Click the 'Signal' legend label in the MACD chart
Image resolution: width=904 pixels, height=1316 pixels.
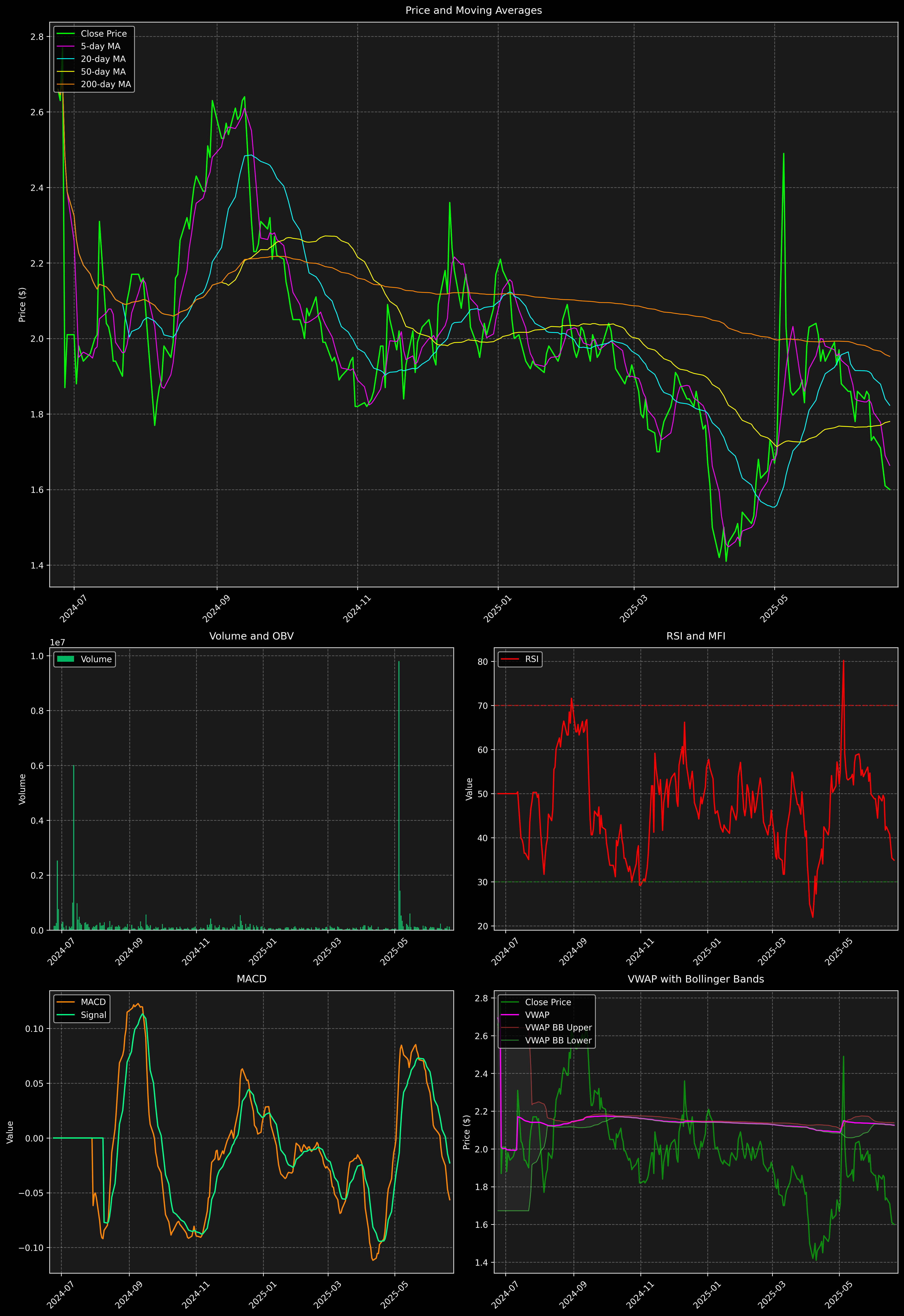(93, 1015)
